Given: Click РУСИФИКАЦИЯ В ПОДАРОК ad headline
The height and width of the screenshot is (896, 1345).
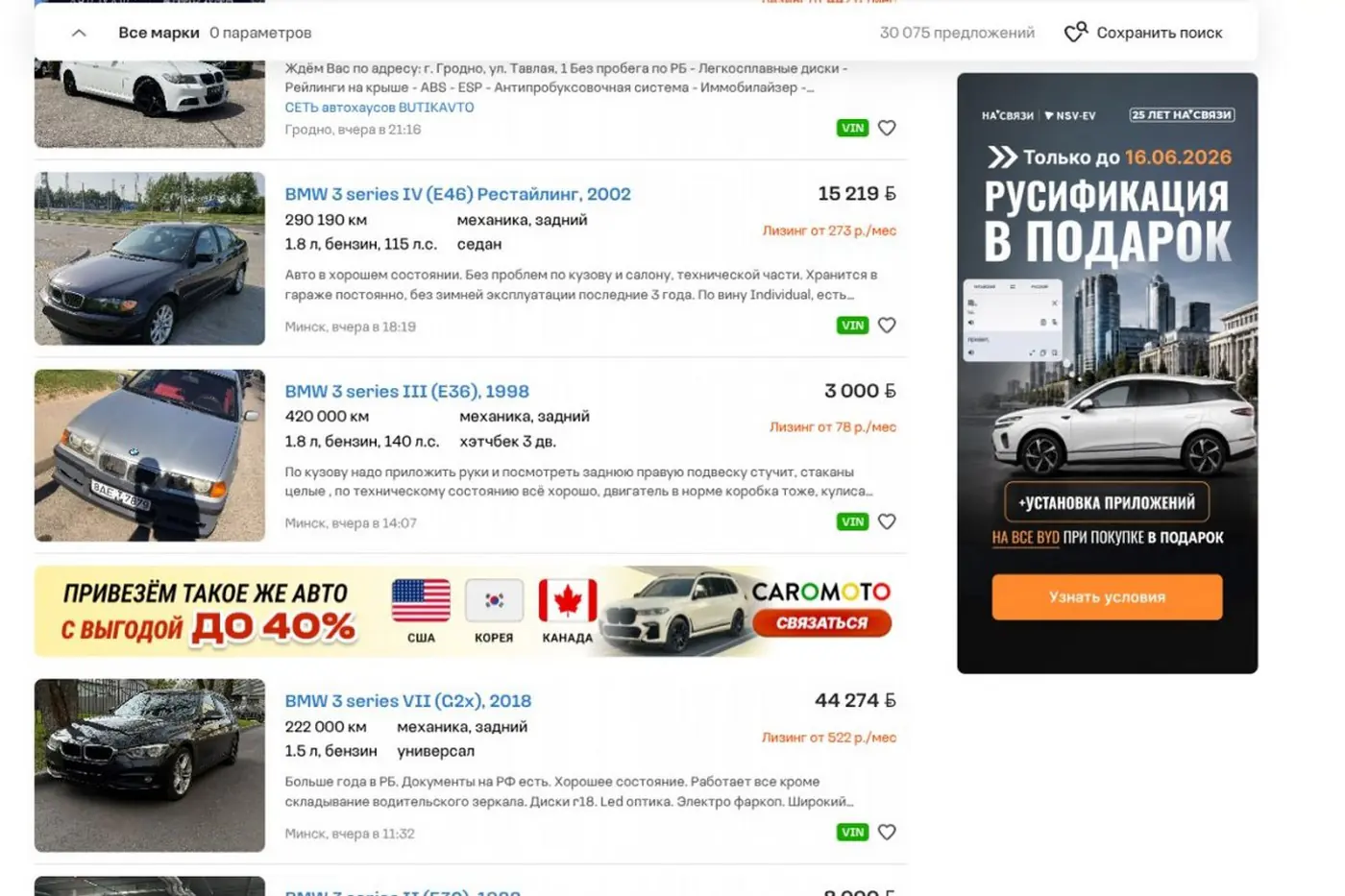Looking at the screenshot, I should tap(1107, 220).
